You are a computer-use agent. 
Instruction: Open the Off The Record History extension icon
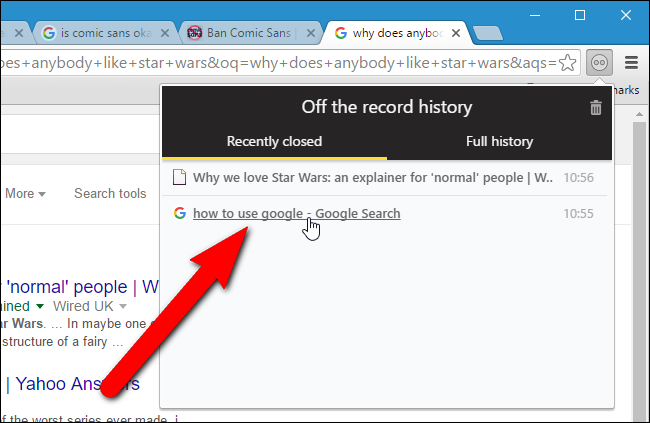pos(599,63)
